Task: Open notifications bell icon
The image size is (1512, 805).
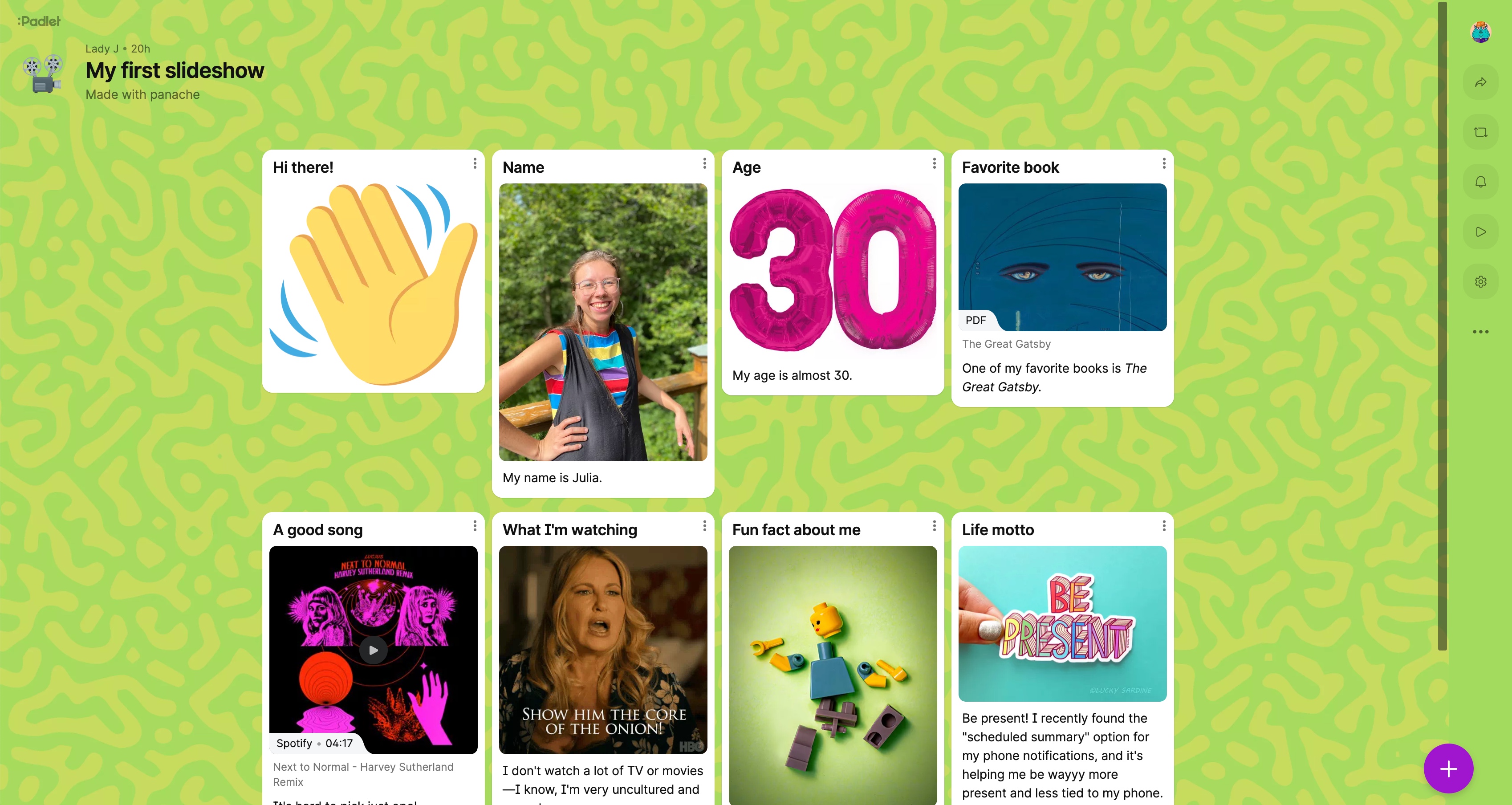Action: click(x=1480, y=182)
